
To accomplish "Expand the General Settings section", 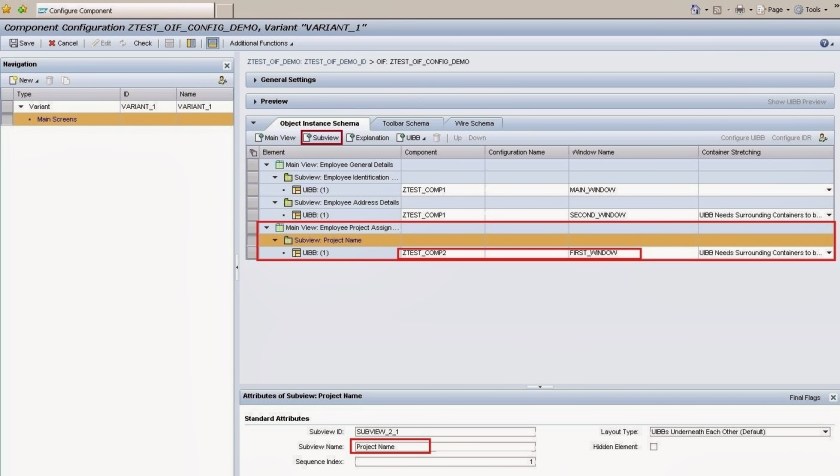I will click(255, 80).
